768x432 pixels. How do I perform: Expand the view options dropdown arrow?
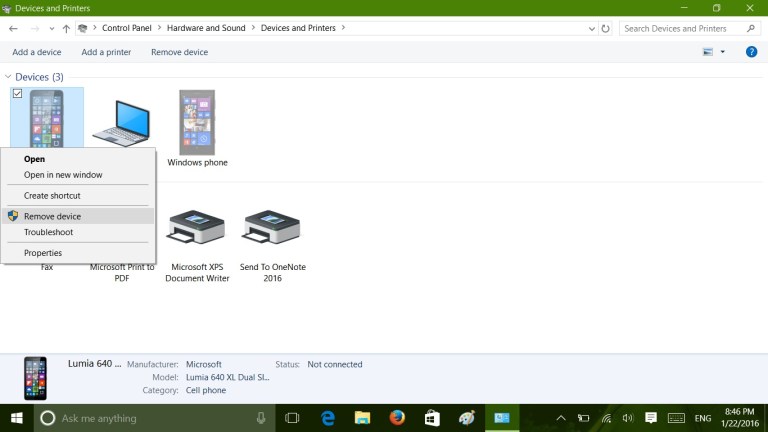(x=722, y=52)
